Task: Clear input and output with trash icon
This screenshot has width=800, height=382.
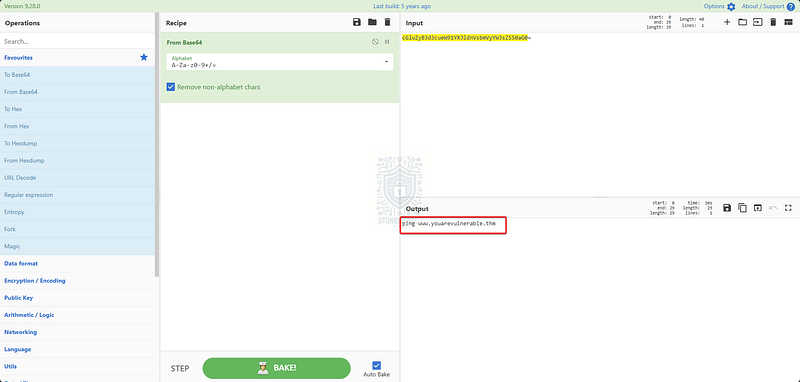Action: (773, 22)
